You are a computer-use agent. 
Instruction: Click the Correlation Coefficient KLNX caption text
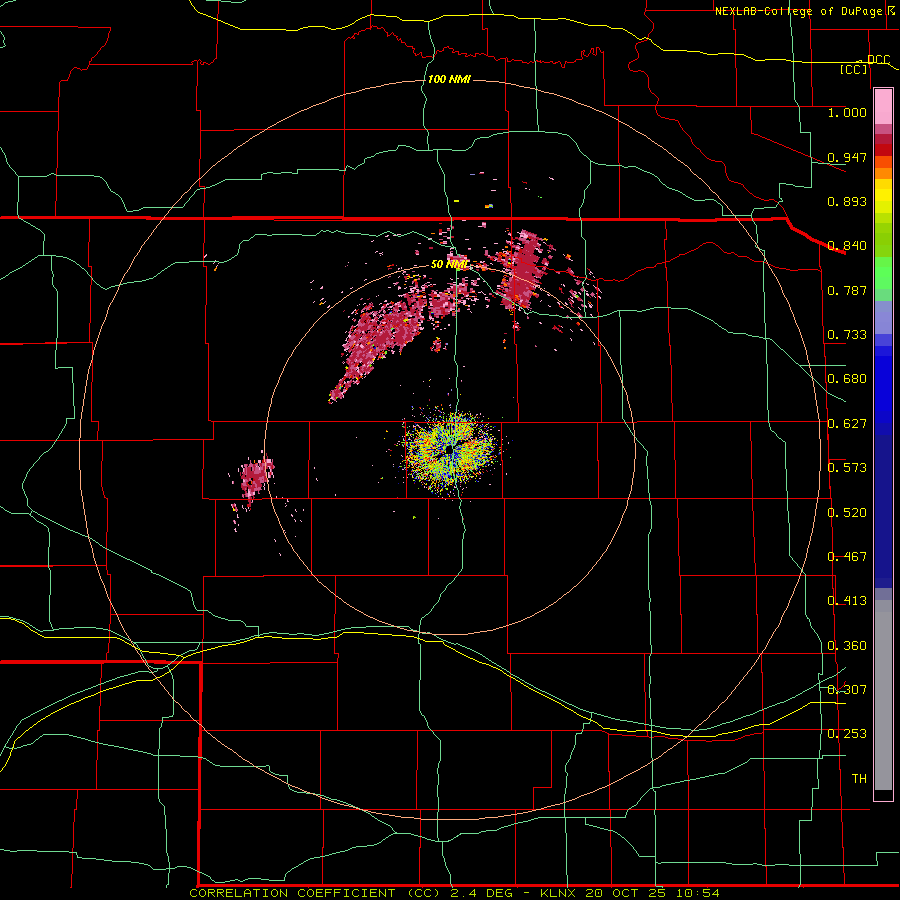[454, 893]
